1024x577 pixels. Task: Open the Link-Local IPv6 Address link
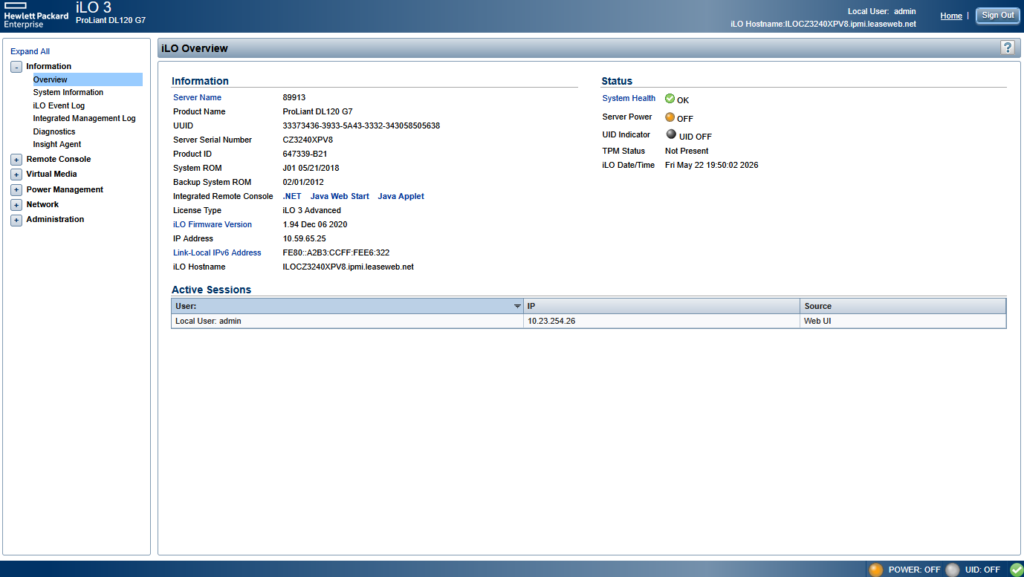(x=217, y=253)
